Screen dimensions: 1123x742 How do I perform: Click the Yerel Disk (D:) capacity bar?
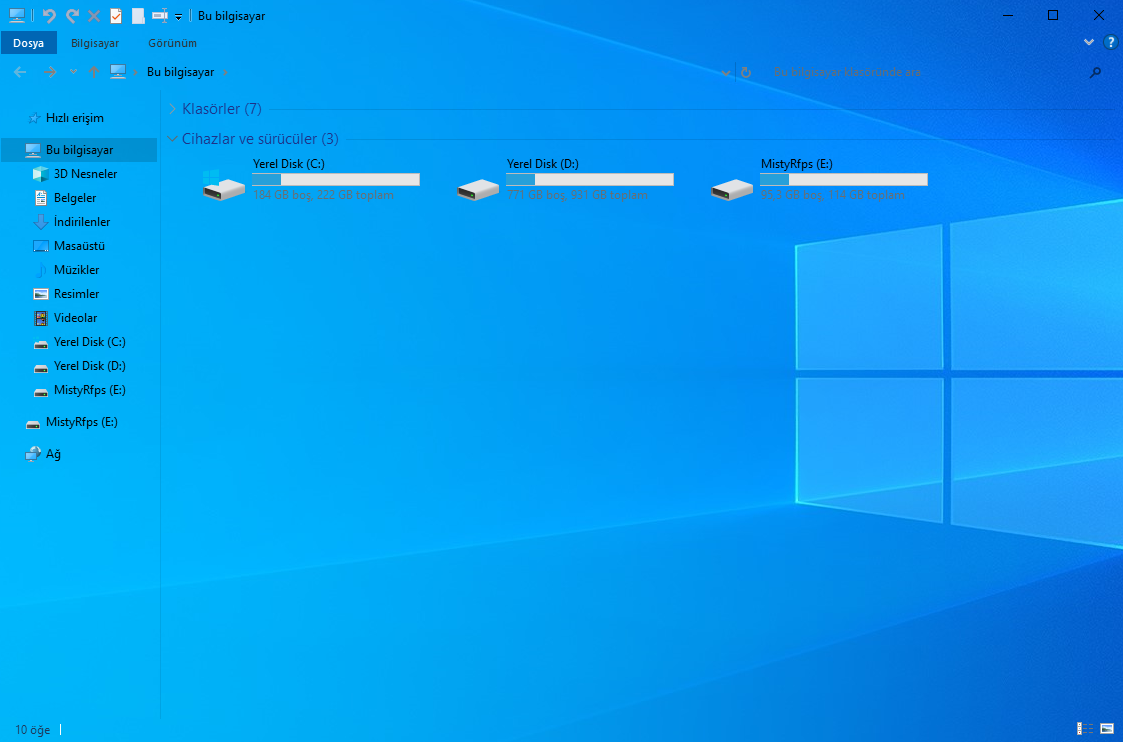pyautogui.click(x=590, y=179)
